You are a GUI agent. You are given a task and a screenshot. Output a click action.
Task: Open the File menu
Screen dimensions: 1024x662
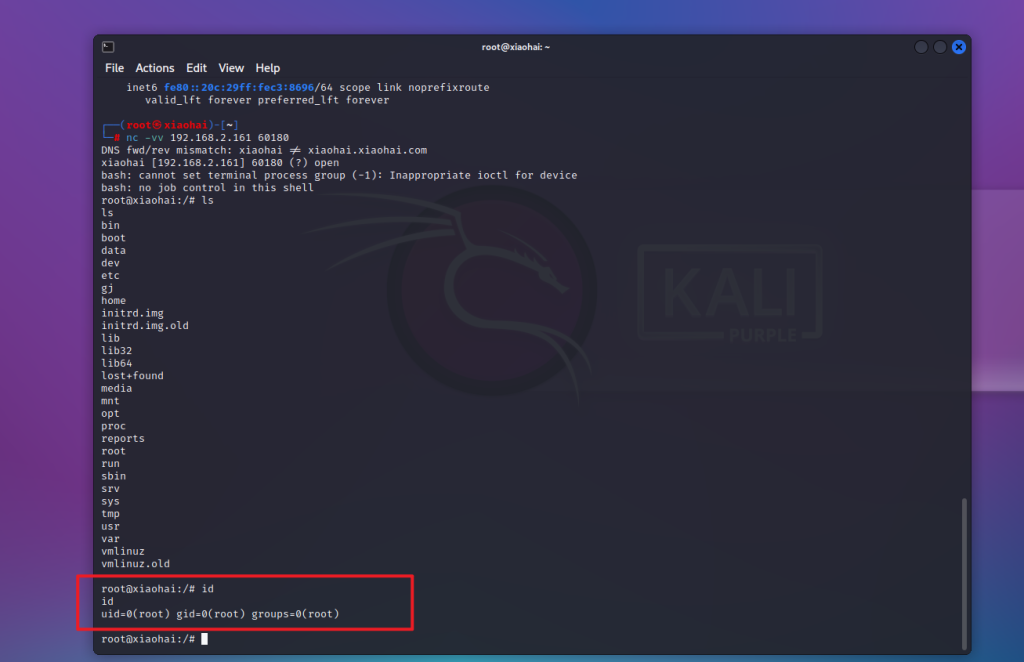click(114, 68)
